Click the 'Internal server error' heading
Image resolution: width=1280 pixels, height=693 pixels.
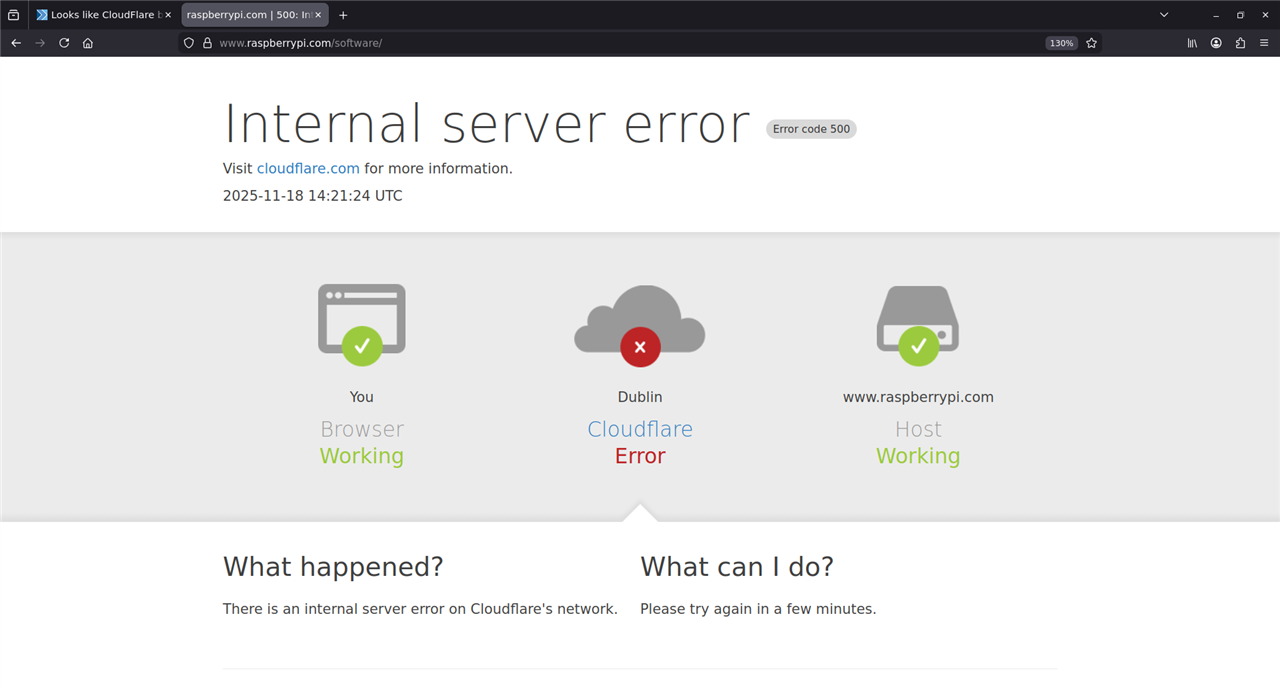486,124
